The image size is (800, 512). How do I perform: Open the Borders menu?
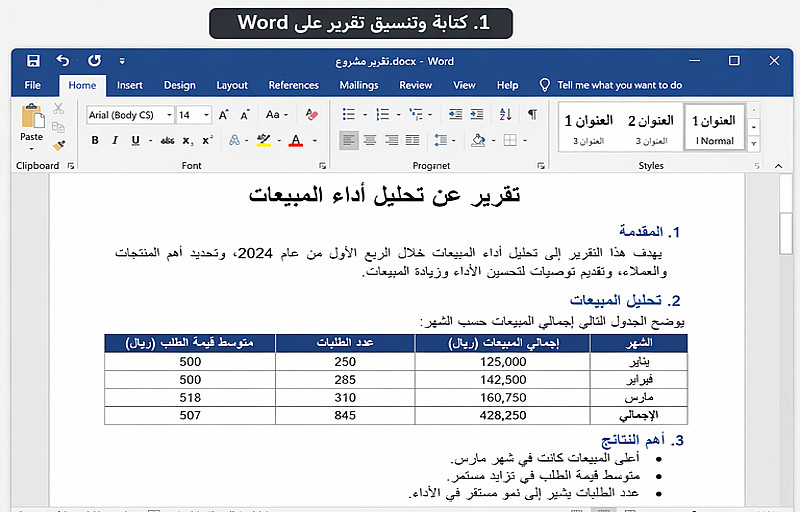coord(510,140)
